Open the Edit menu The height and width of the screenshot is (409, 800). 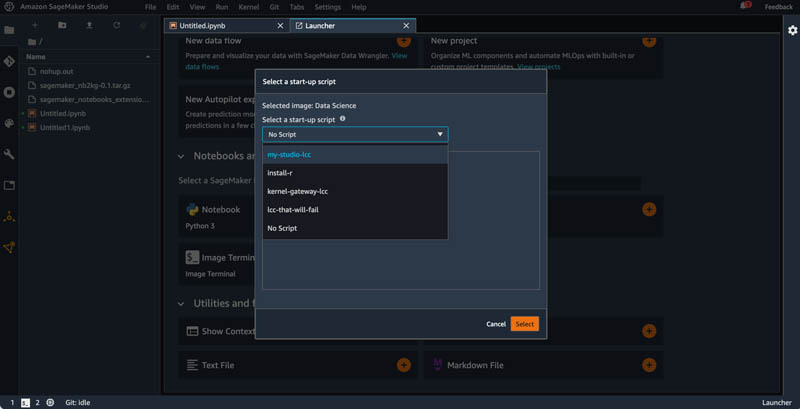point(172,7)
